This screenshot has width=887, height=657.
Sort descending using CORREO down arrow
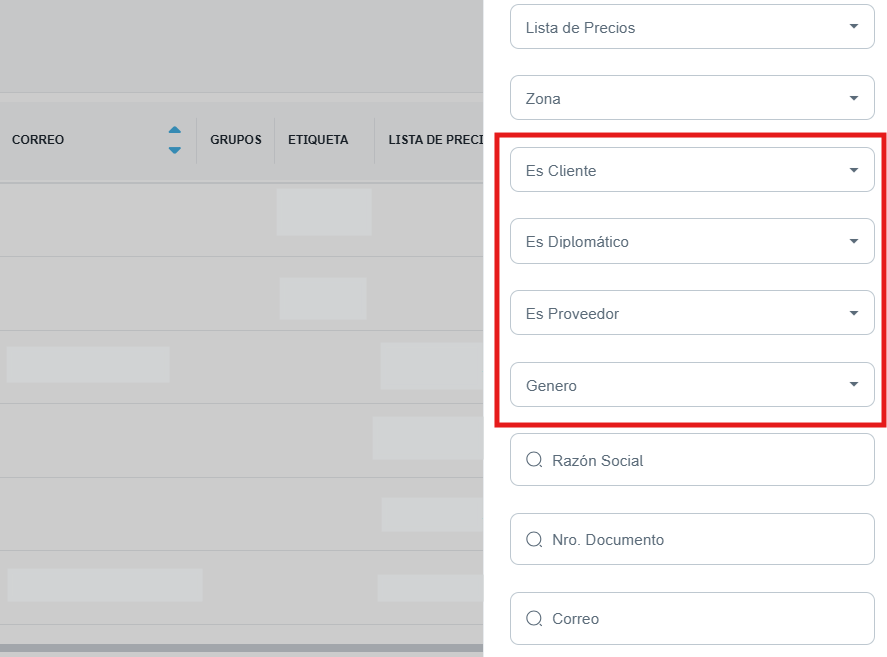(x=175, y=150)
